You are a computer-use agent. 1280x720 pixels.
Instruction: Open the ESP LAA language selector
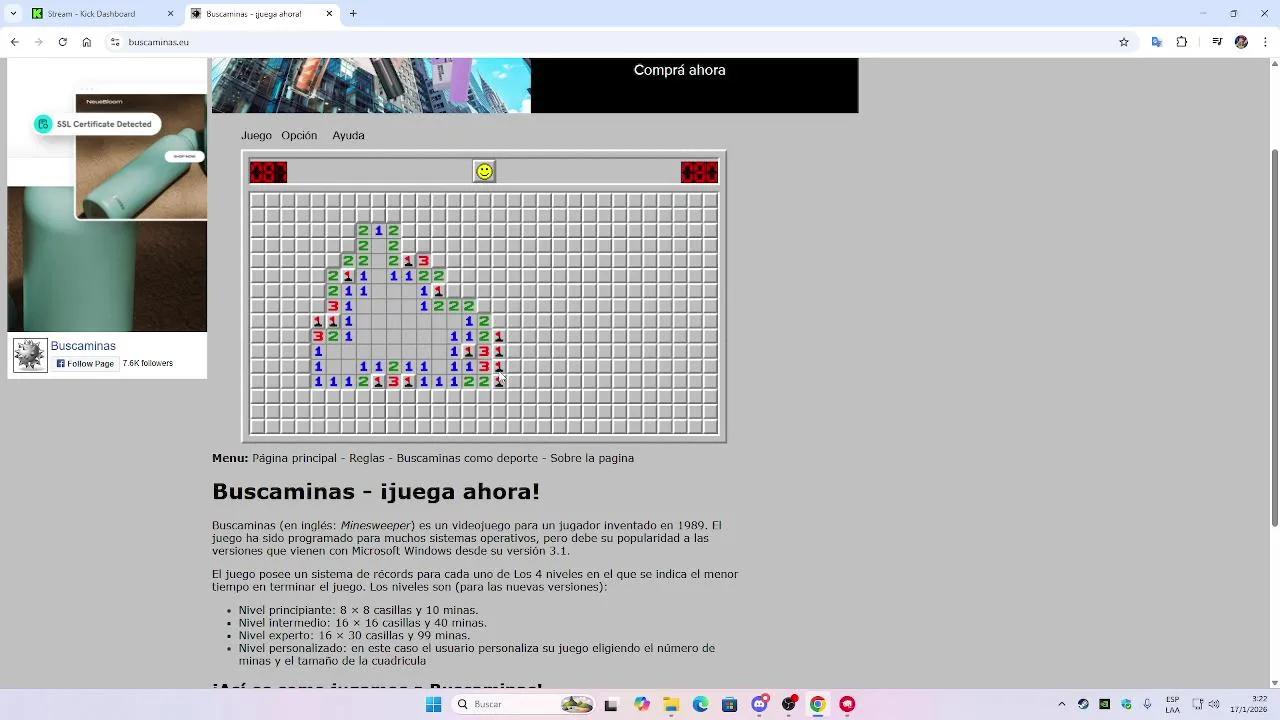pyautogui.click(x=1173, y=704)
